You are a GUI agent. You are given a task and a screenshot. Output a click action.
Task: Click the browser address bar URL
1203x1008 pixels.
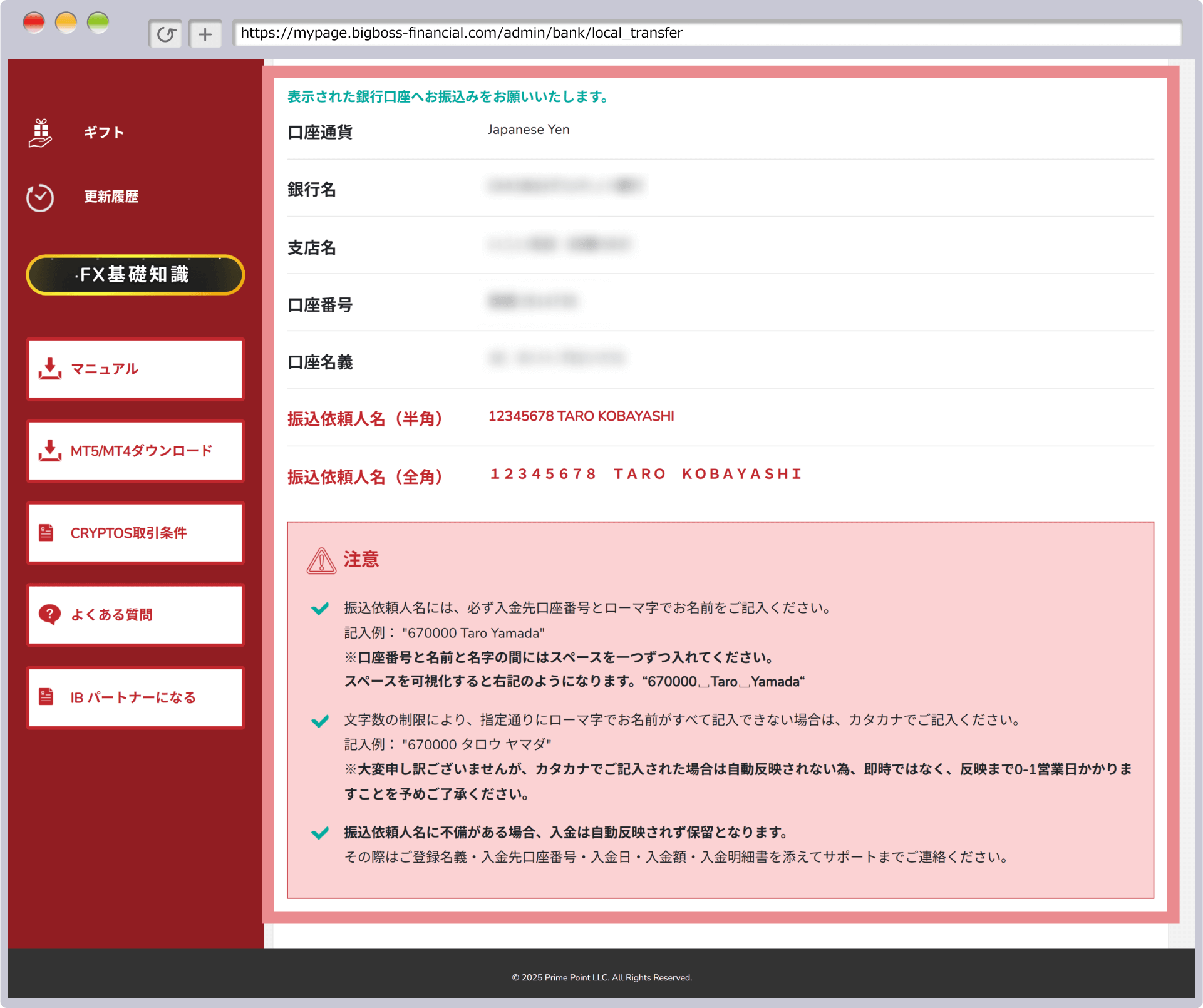(461, 33)
